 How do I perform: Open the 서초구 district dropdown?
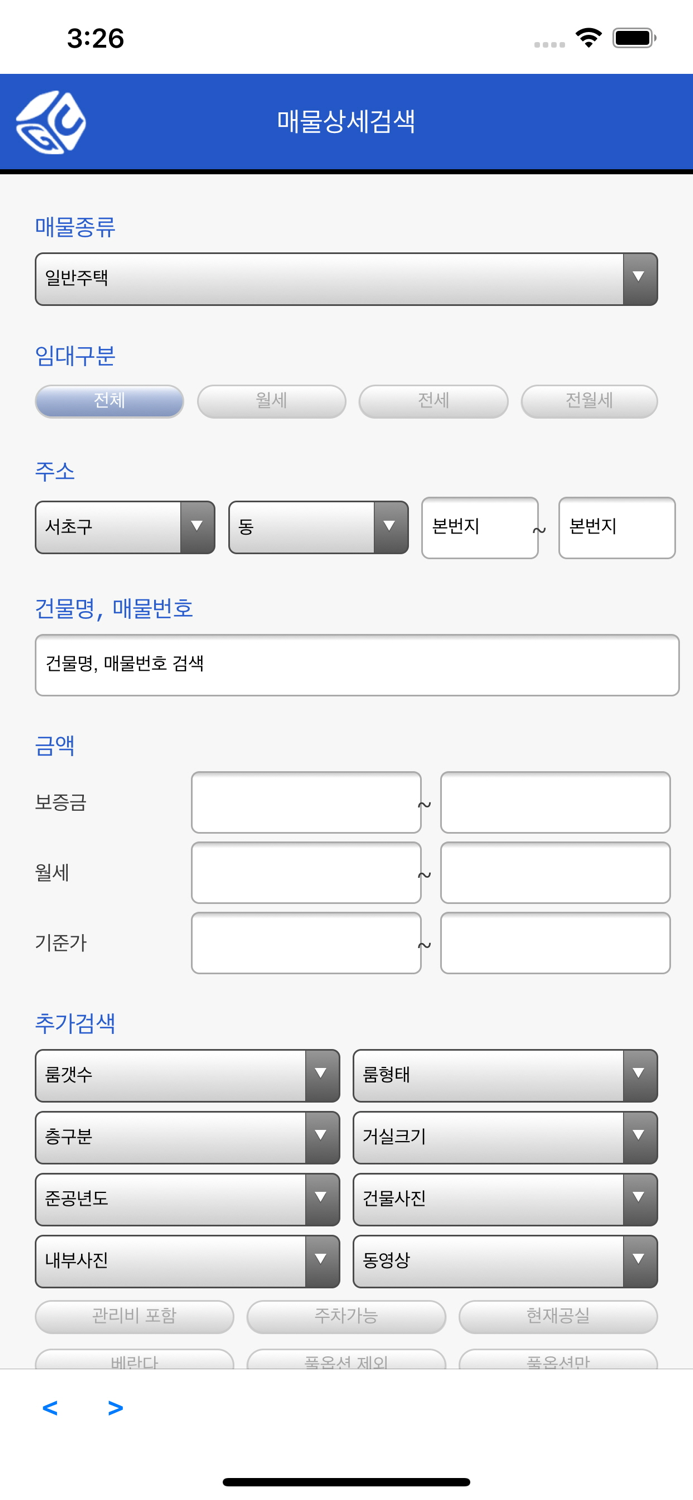[123, 528]
